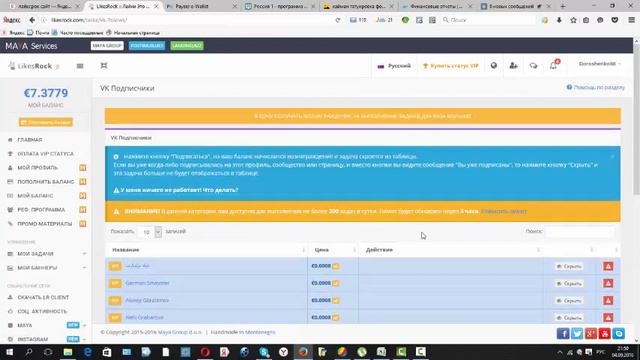
Task: Open Соц. активность in sidebar
Action: click(x=42, y=311)
